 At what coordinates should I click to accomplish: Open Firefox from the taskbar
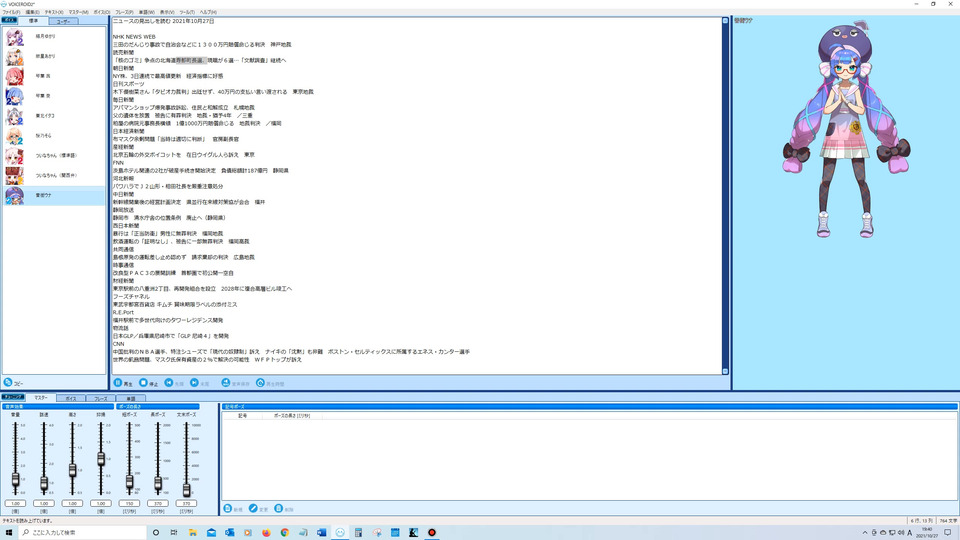pos(266,533)
